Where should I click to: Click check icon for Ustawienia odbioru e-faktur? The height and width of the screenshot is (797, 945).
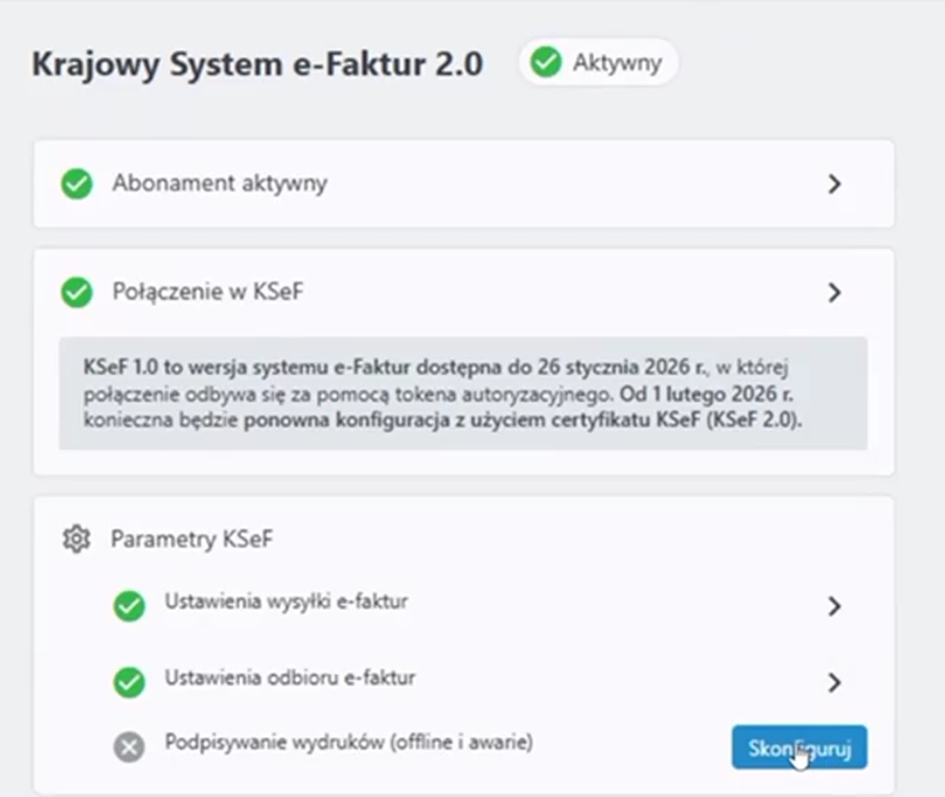coord(129,682)
